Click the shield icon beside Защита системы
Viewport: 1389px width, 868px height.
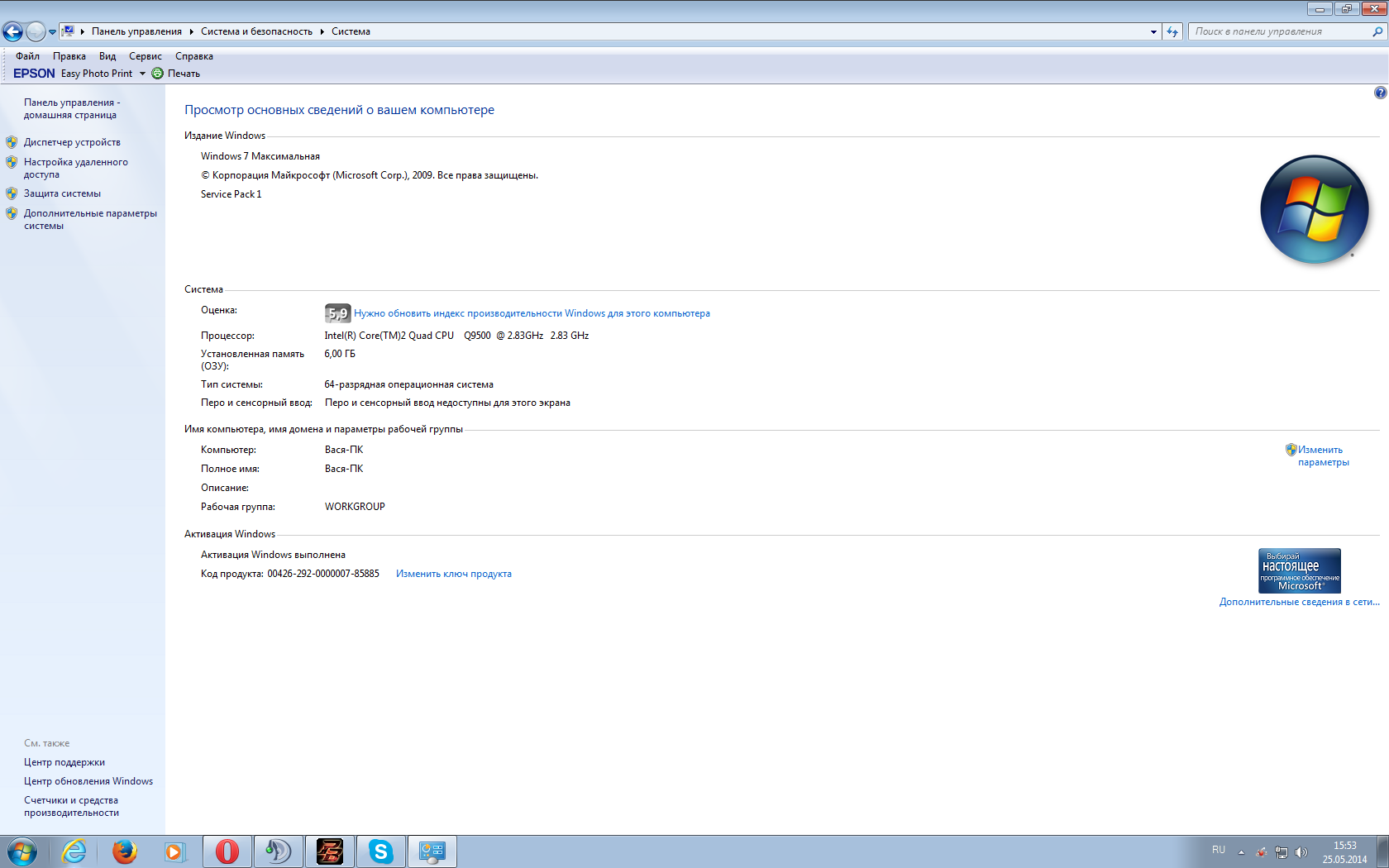click(x=12, y=193)
